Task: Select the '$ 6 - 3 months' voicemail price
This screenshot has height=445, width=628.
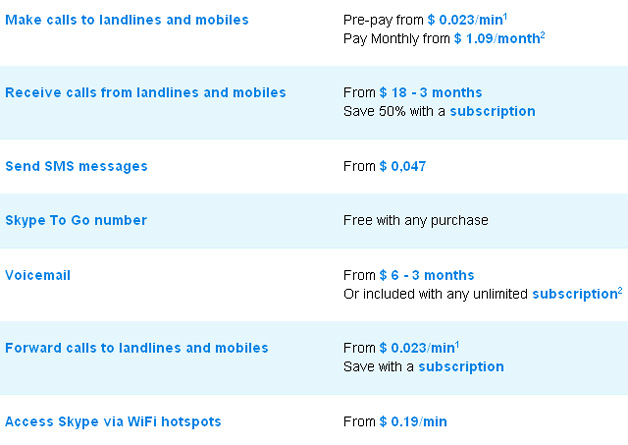Action: [426, 275]
